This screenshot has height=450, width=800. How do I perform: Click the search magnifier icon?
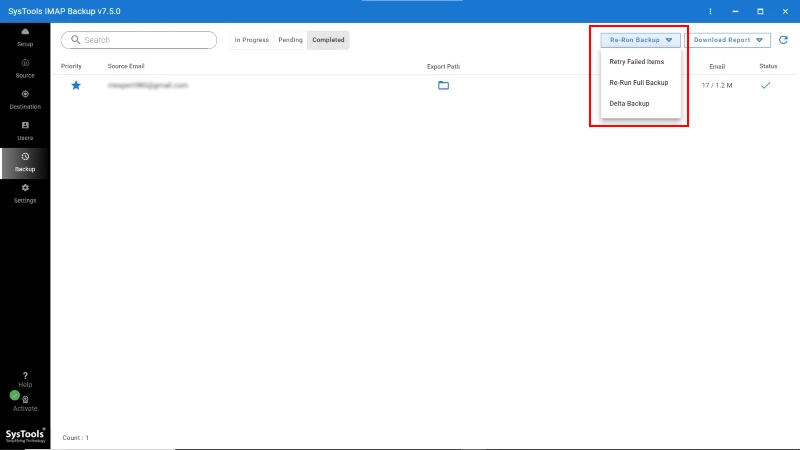coord(76,40)
